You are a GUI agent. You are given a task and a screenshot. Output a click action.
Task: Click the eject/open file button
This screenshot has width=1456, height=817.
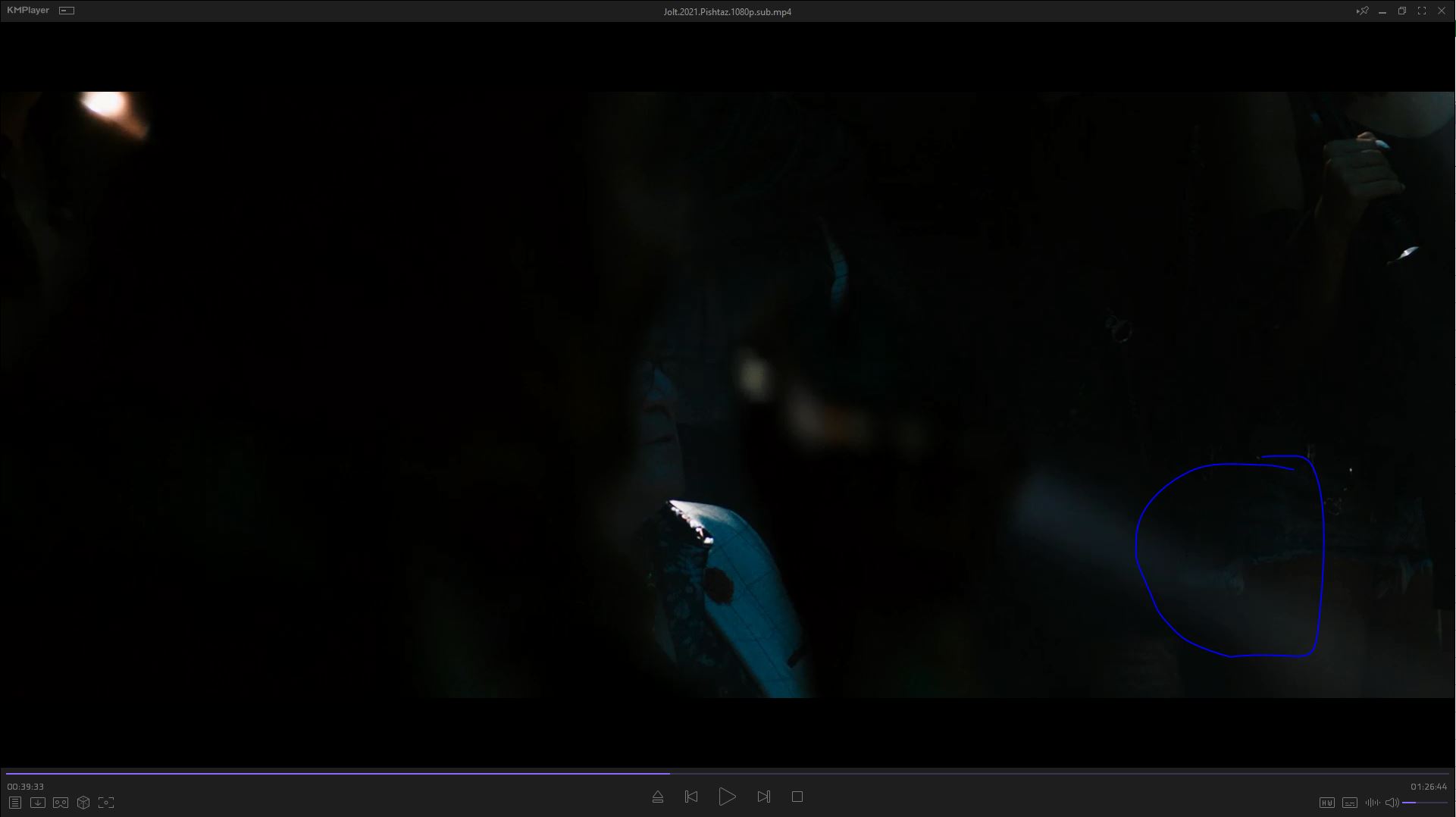[x=657, y=797]
